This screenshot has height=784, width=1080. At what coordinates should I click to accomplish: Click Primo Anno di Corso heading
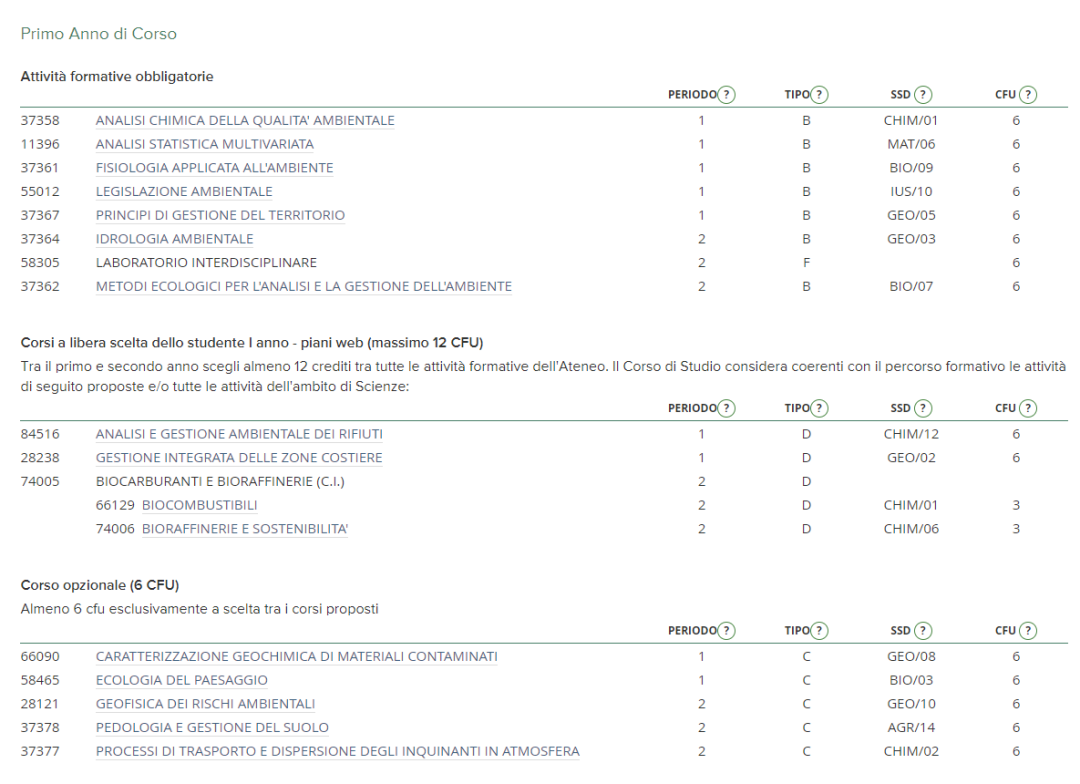(98, 34)
